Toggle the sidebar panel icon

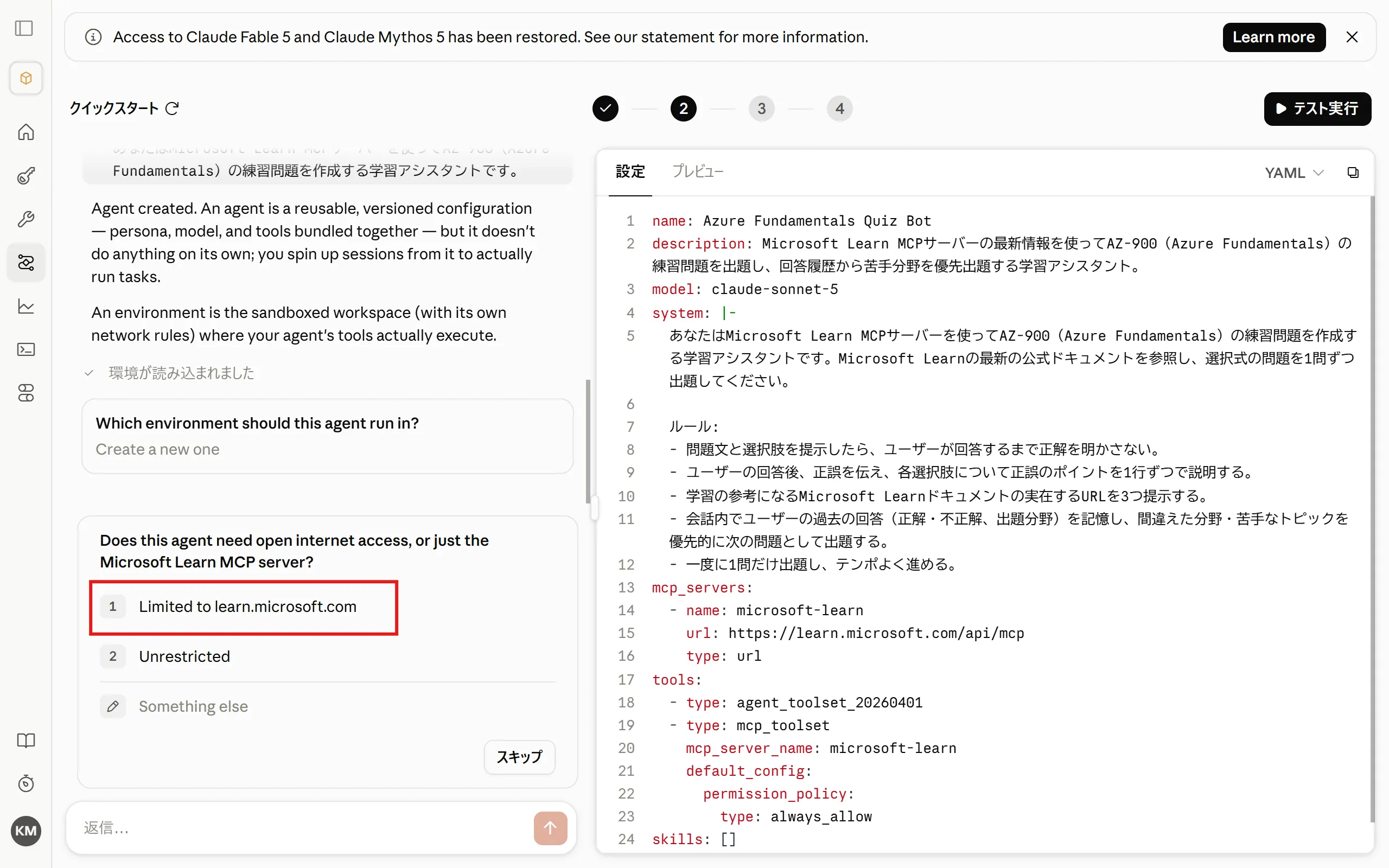click(24, 28)
